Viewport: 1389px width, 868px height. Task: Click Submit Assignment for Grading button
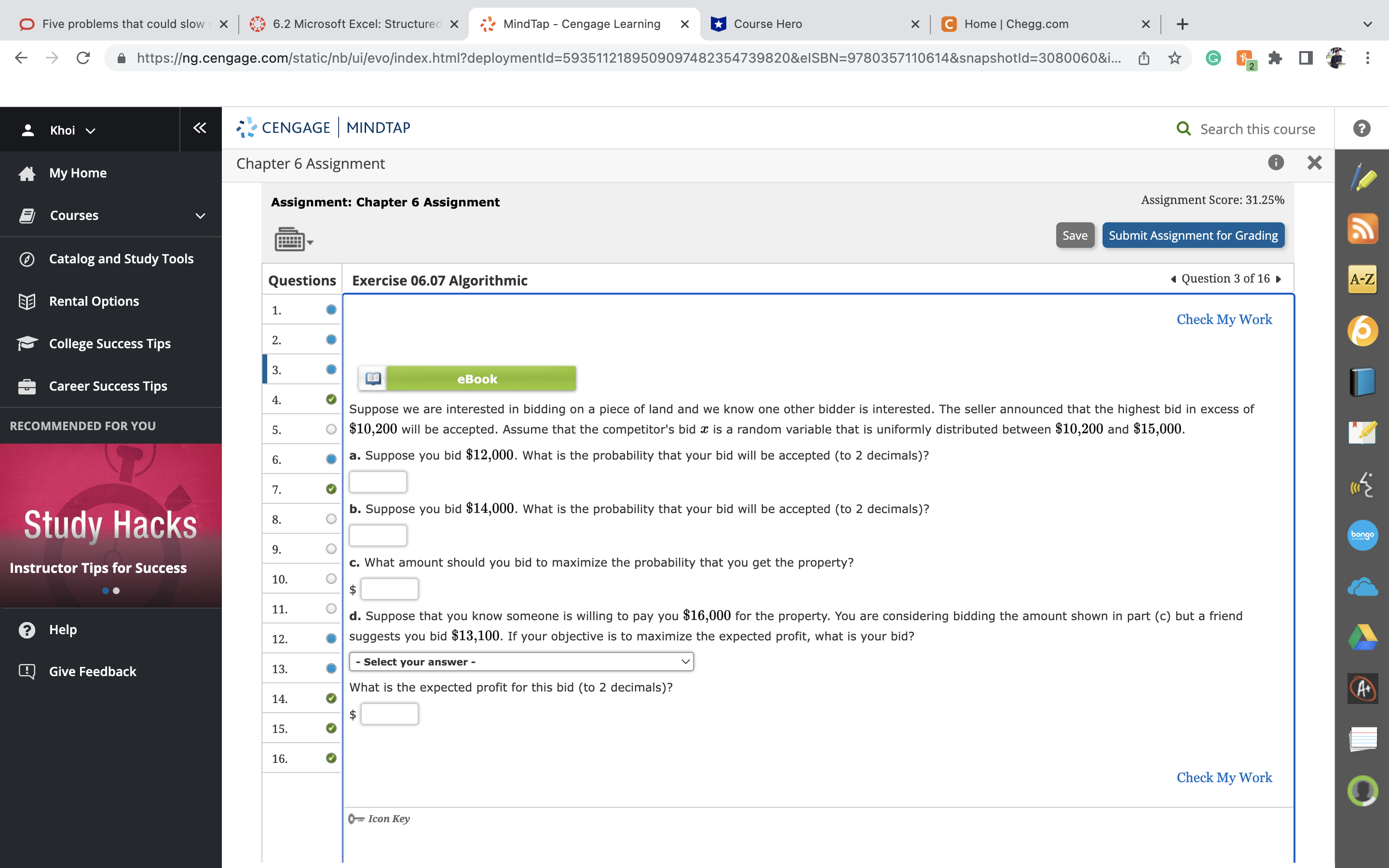1193,235
